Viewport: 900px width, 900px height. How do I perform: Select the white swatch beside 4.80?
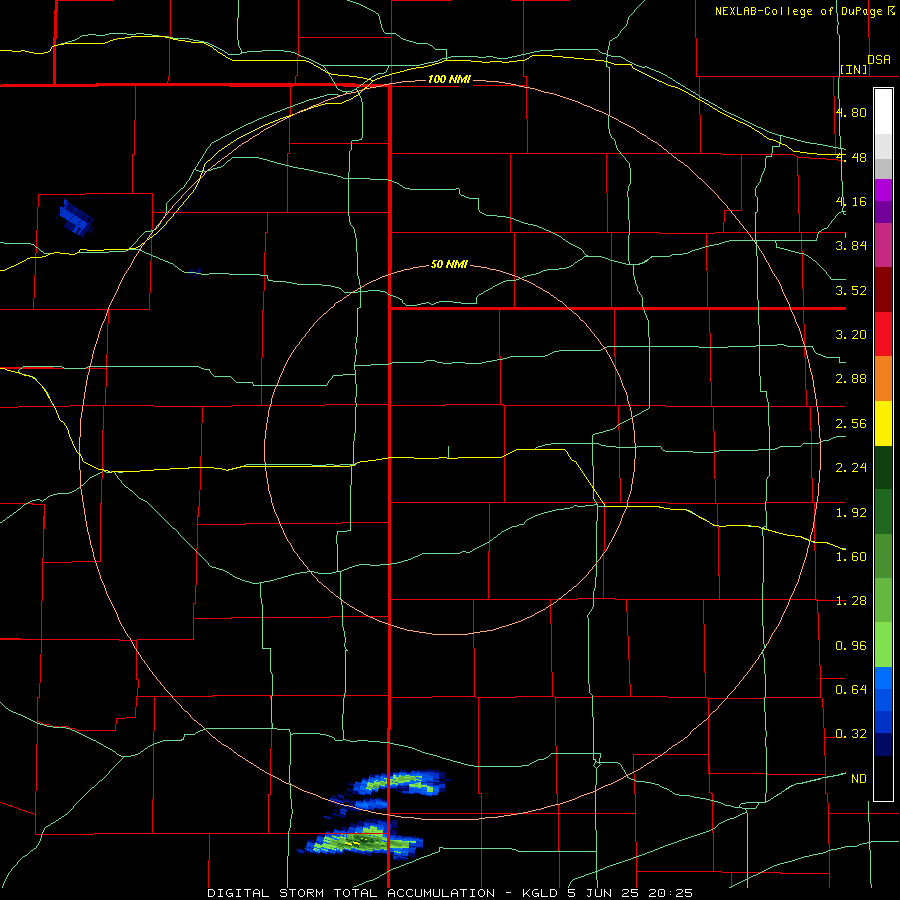click(883, 112)
